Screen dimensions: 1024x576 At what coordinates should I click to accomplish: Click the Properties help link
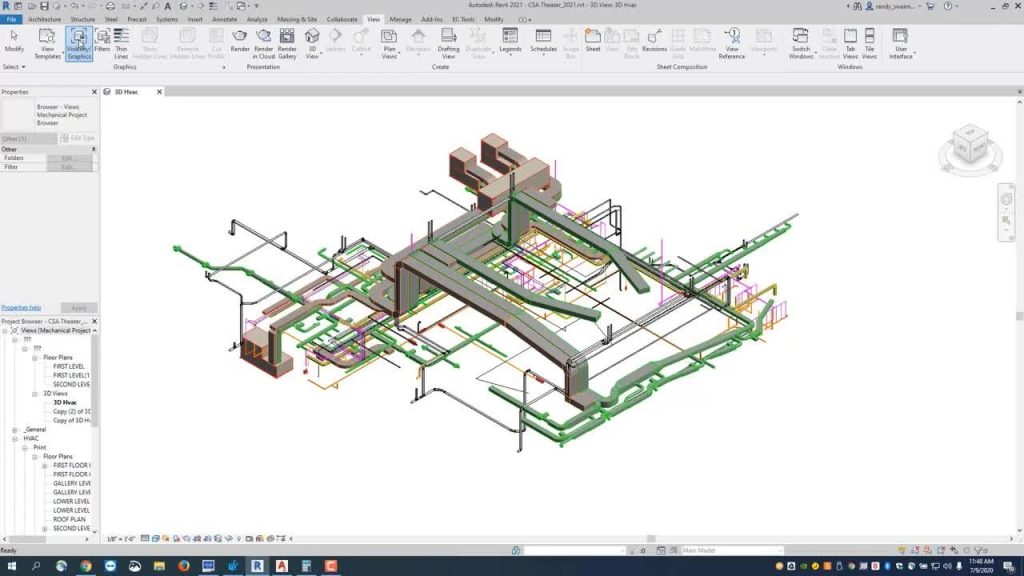pos(21,308)
